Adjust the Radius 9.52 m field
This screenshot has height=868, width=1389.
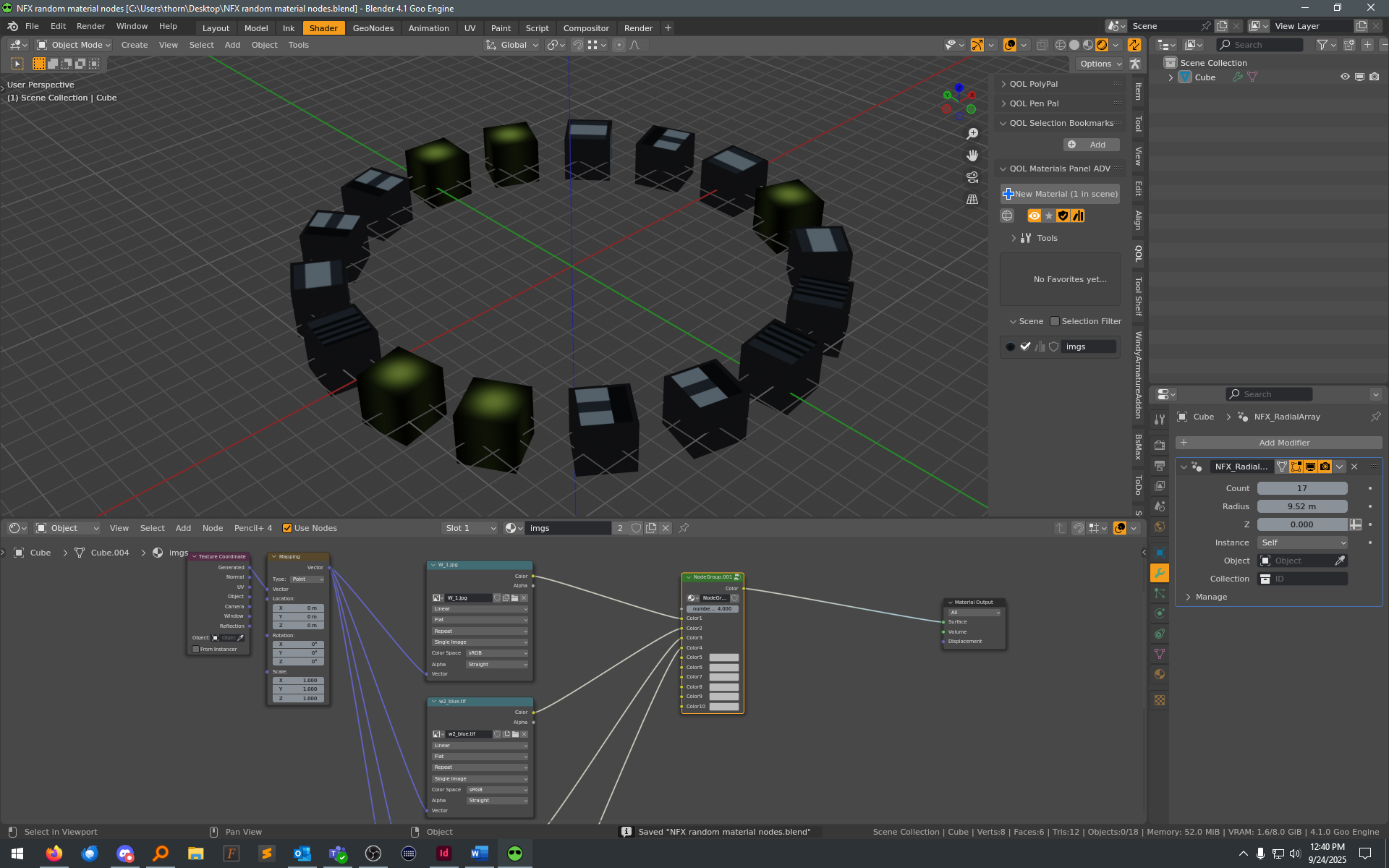1302,506
